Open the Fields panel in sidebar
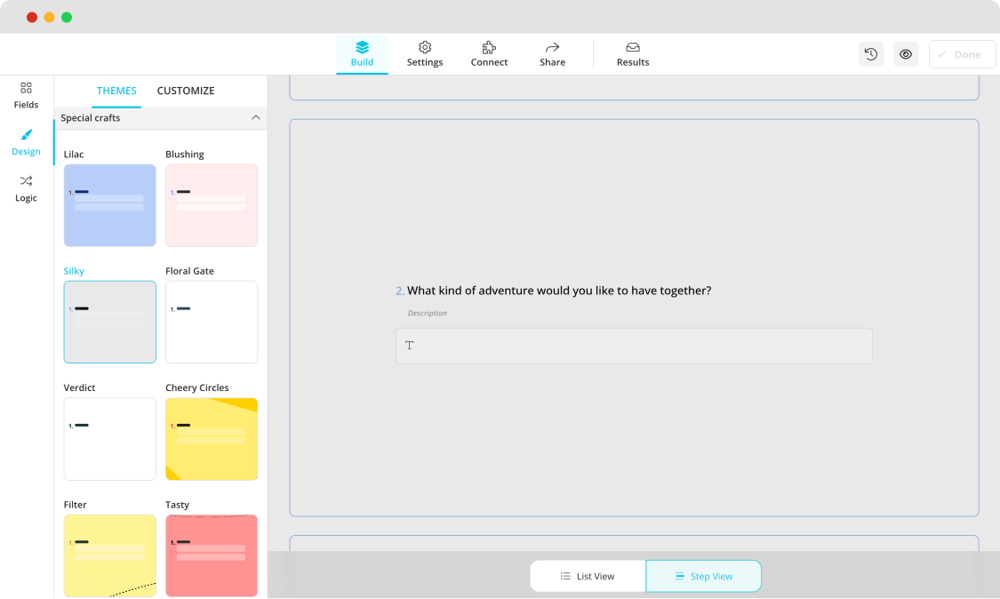 (x=26, y=88)
